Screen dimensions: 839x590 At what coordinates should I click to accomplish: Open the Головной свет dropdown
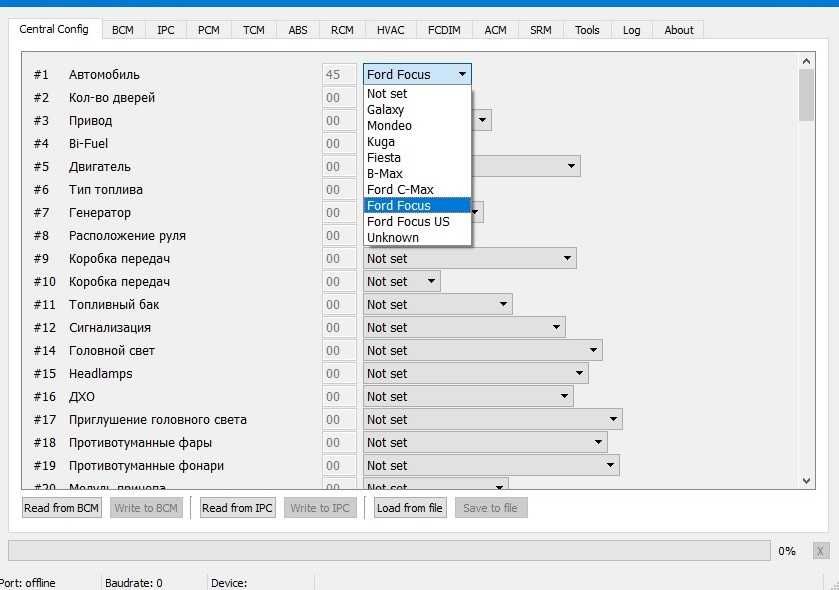tap(483, 350)
